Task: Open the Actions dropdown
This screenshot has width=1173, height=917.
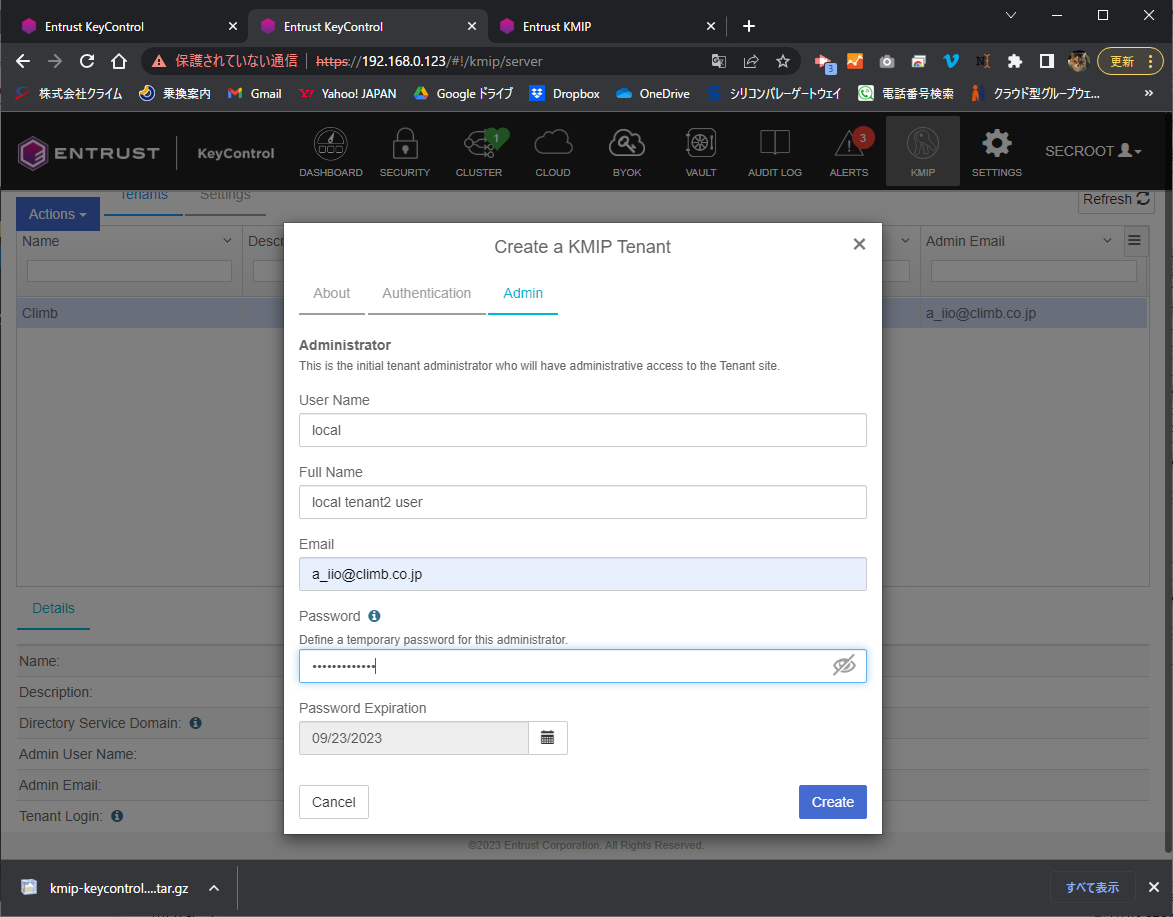Action: point(58,214)
